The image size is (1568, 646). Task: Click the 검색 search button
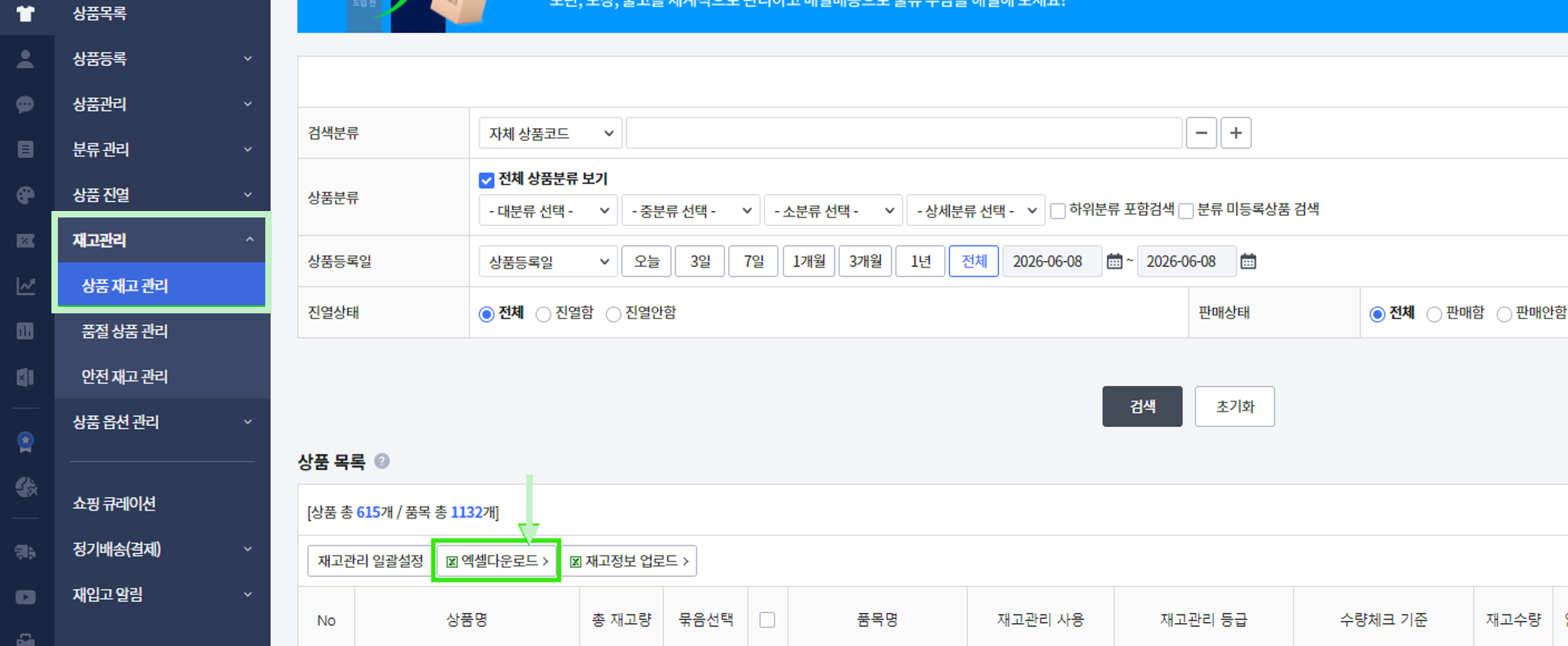pos(1142,406)
